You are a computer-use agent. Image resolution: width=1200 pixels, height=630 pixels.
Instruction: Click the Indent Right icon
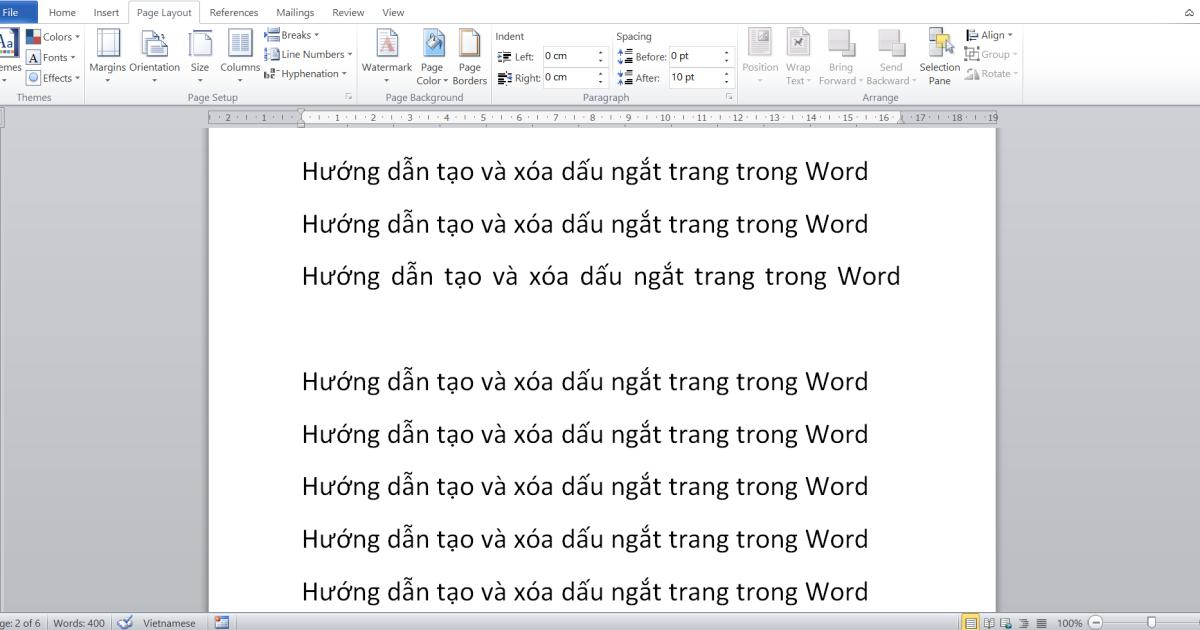click(x=503, y=77)
